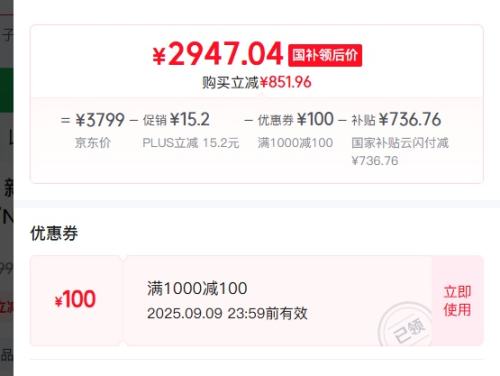Click the 国补领后价 red badge
The height and width of the screenshot is (376, 500).
(325, 55)
